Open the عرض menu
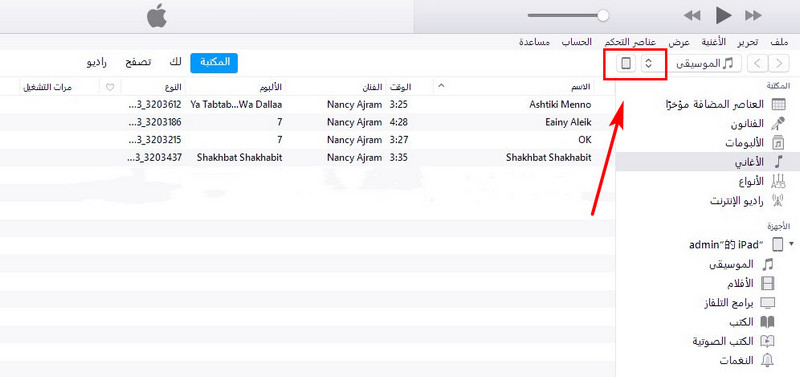The image size is (800, 377). [x=680, y=43]
